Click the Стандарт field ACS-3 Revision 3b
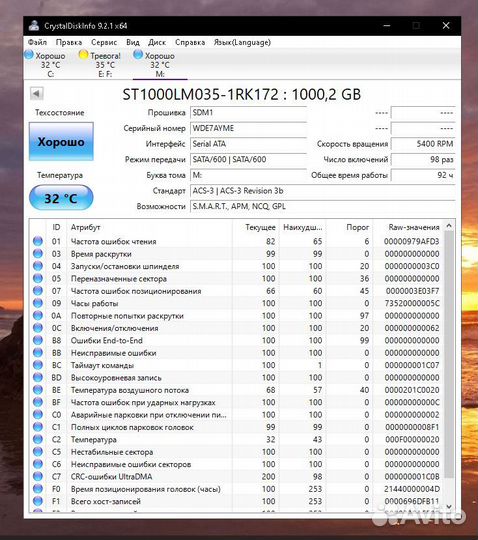 pos(323,190)
